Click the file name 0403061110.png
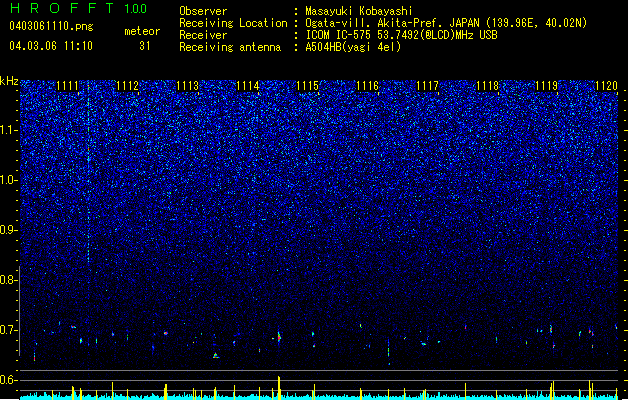The width and height of the screenshot is (629, 400). coord(51,26)
